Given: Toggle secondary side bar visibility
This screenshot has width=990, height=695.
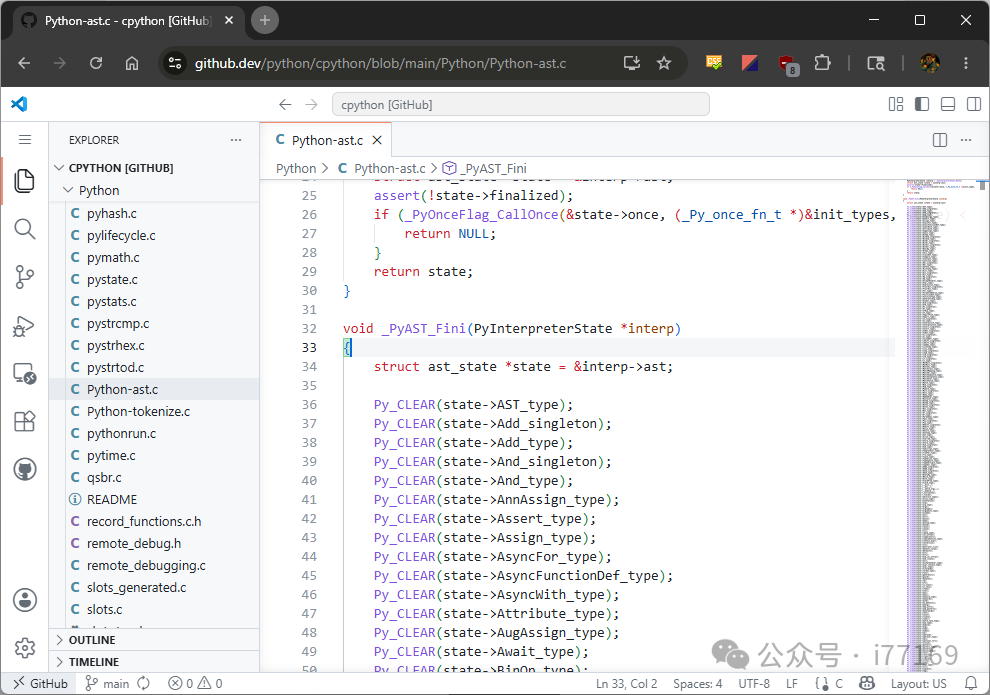Looking at the screenshot, I should coord(974,104).
